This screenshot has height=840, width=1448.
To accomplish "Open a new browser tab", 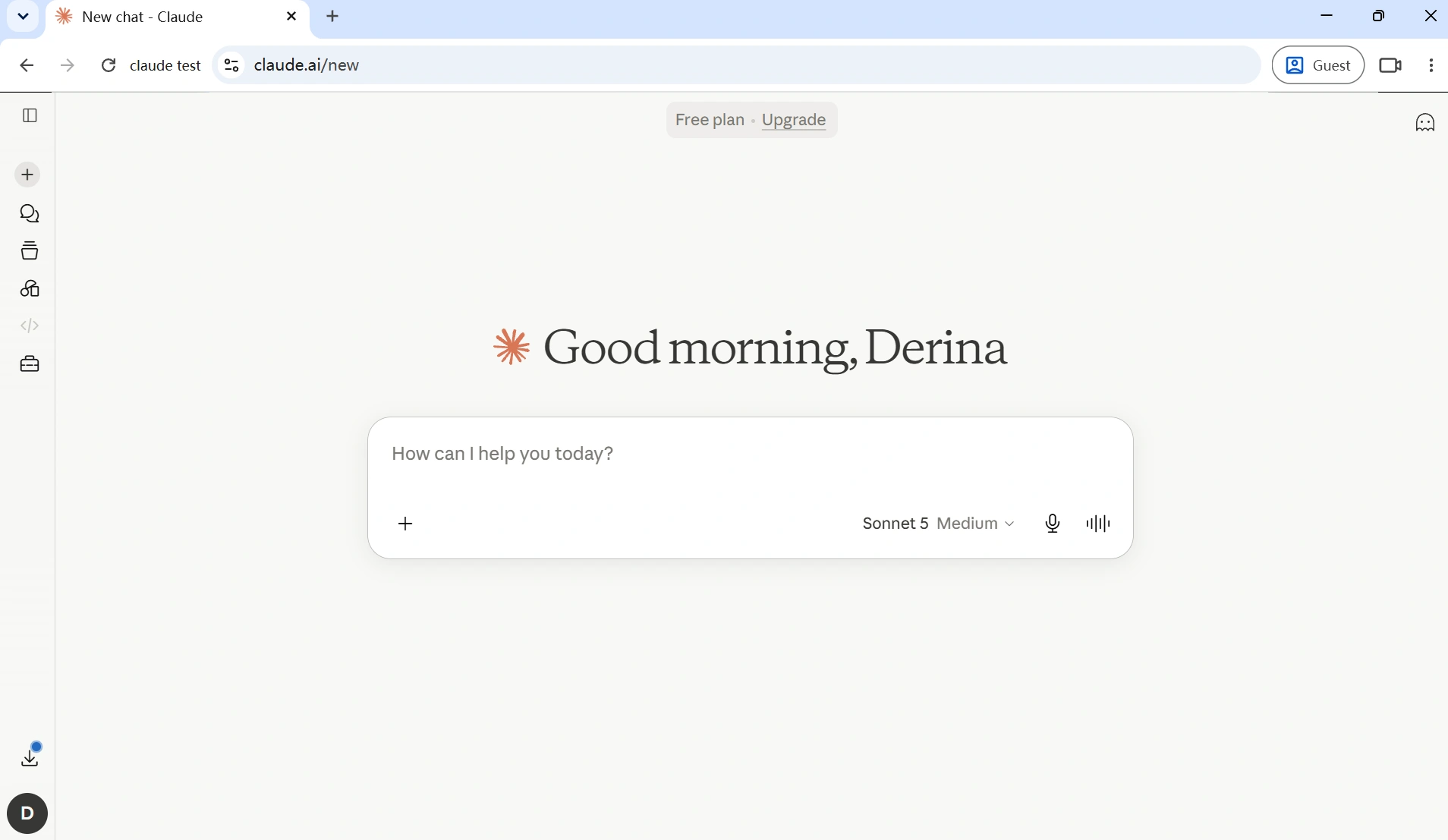I will tap(332, 16).
